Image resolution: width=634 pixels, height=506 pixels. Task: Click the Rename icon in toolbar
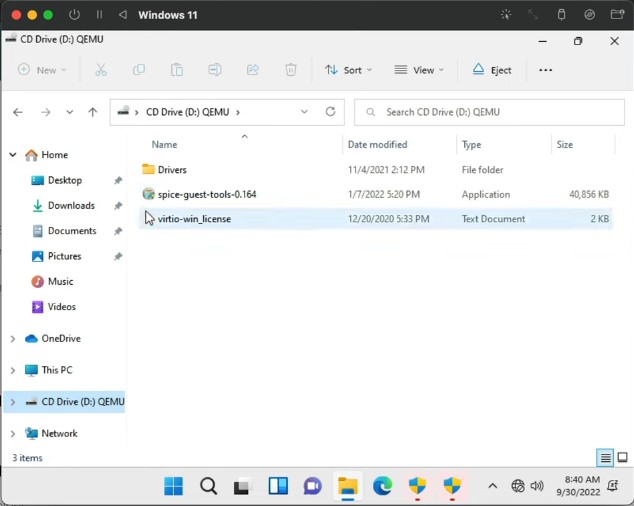[x=215, y=70]
